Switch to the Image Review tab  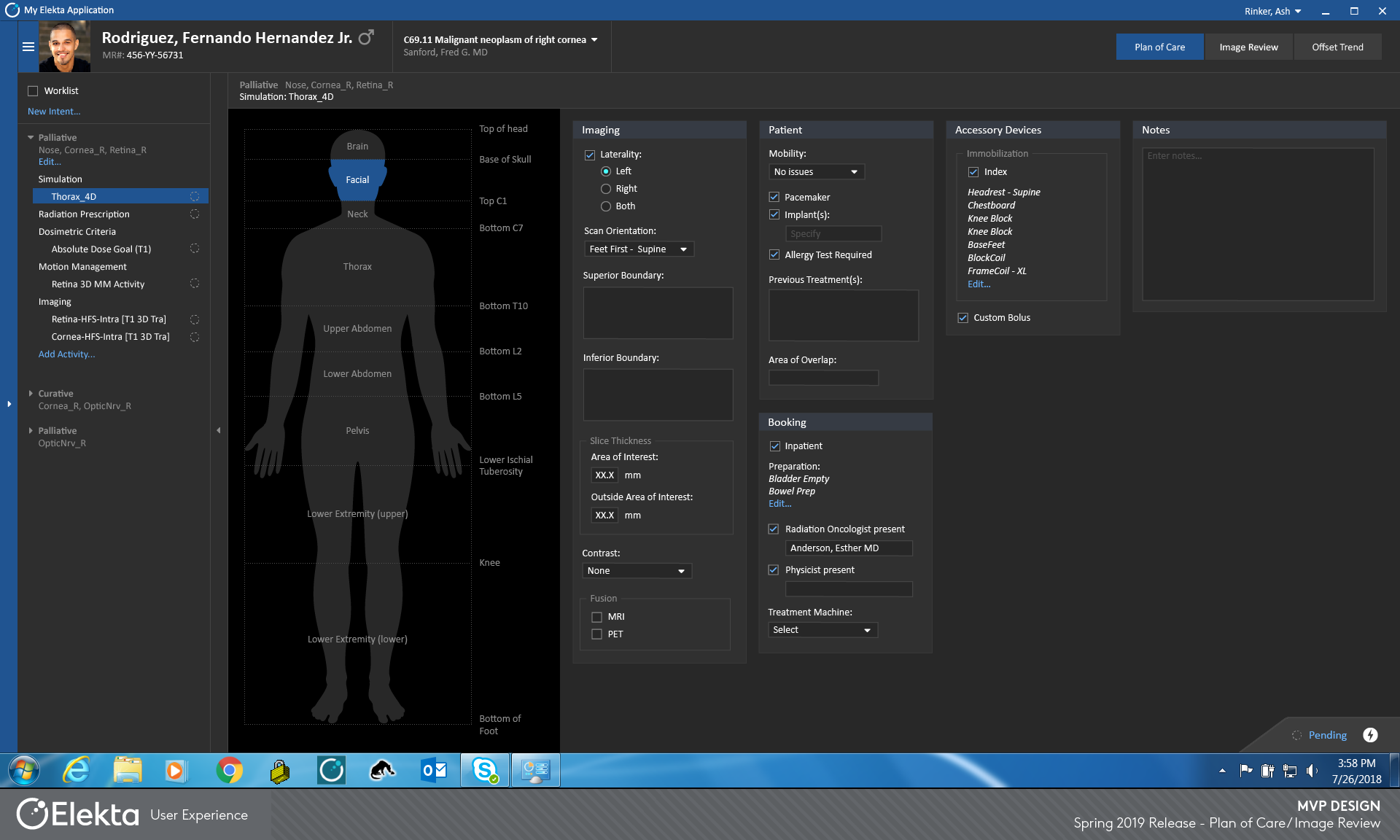click(1248, 46)
